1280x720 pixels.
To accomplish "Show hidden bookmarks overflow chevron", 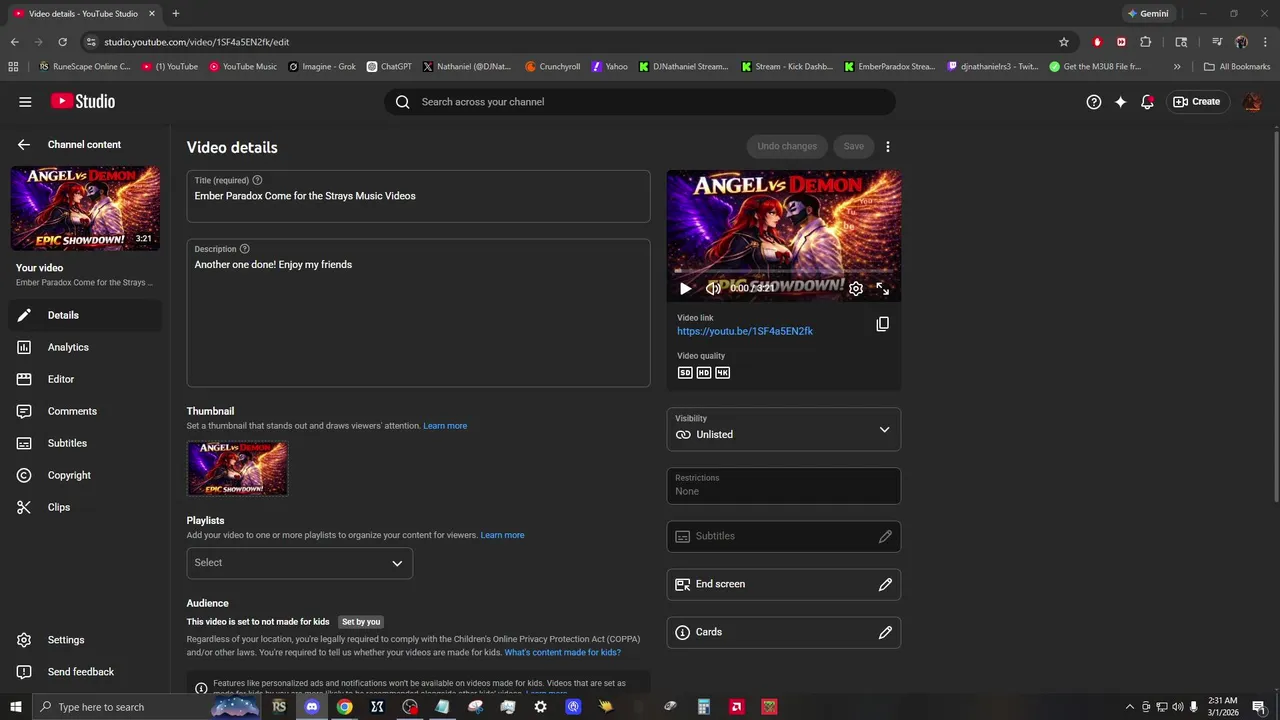I will click(1177, 67).
